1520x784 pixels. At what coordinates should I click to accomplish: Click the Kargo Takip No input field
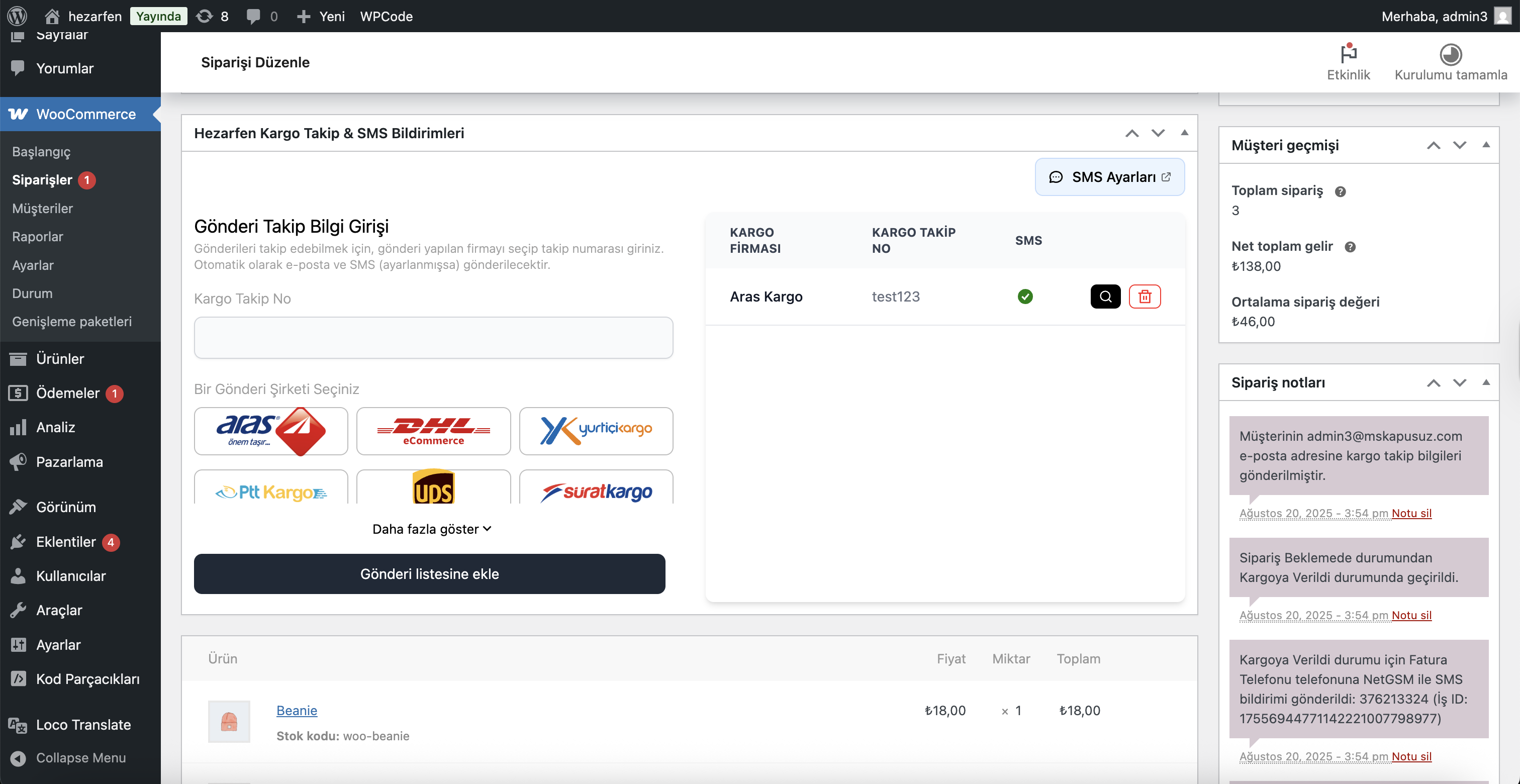[432, 337]
